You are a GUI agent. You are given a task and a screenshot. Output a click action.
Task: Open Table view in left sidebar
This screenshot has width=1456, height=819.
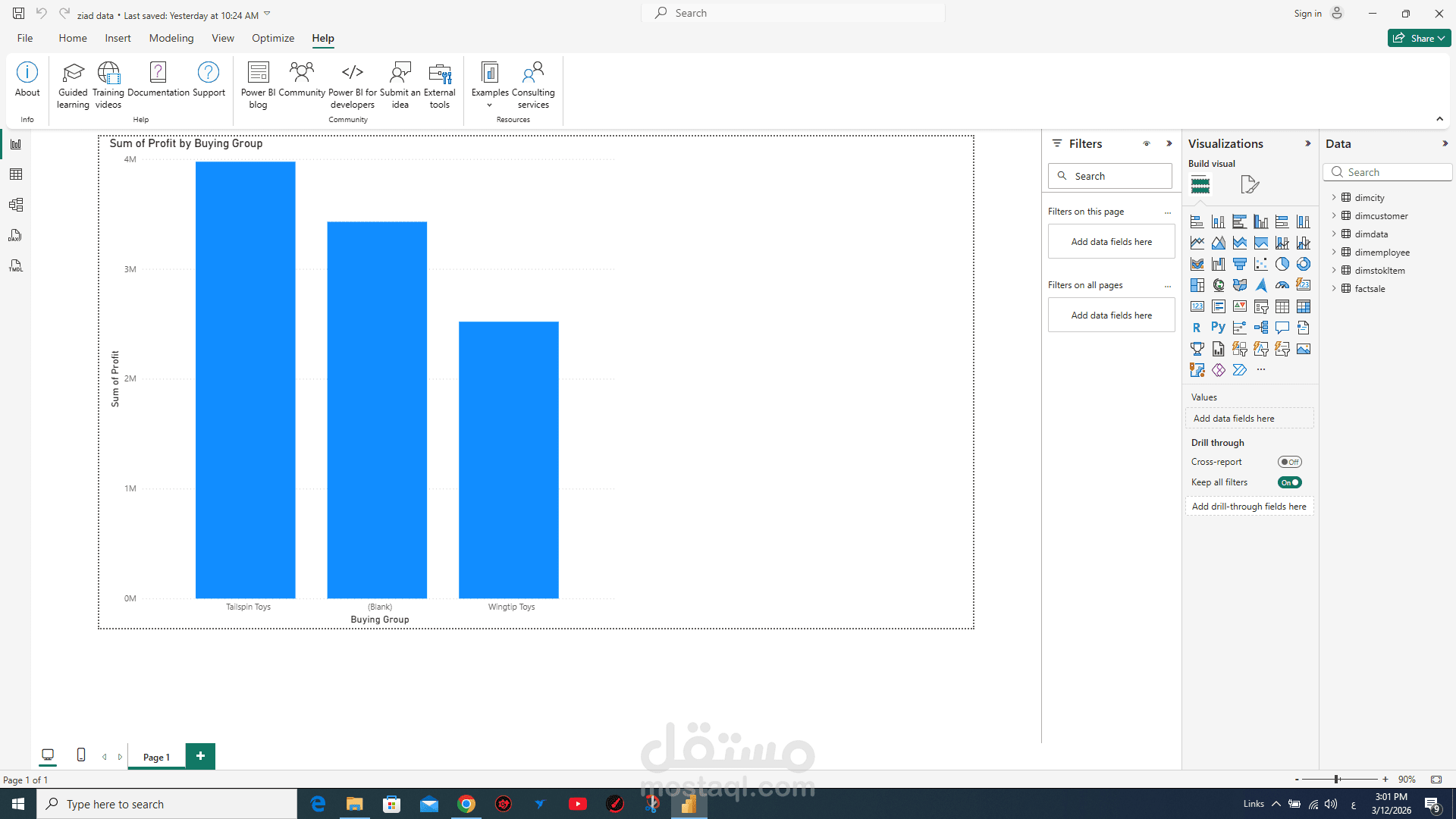[x=16, y=174]
